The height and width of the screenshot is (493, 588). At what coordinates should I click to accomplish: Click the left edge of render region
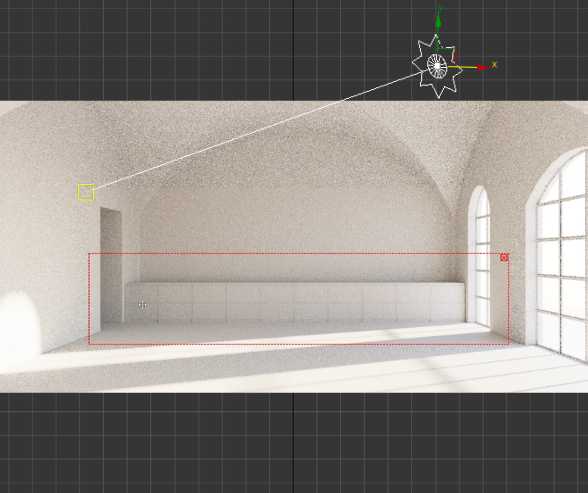(x=89, y=299)
